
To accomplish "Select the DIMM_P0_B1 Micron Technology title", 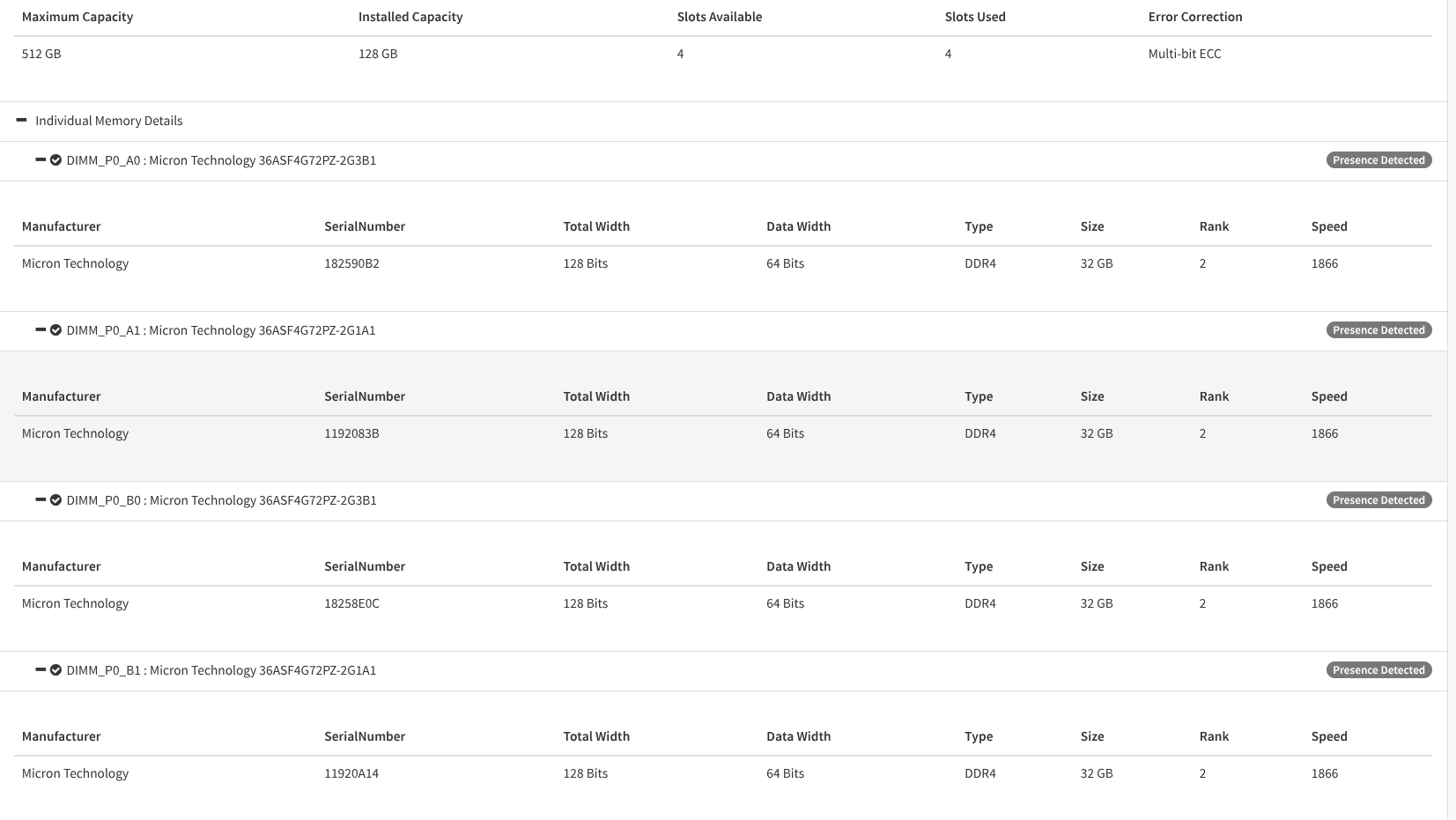I will tap(221, 670).
